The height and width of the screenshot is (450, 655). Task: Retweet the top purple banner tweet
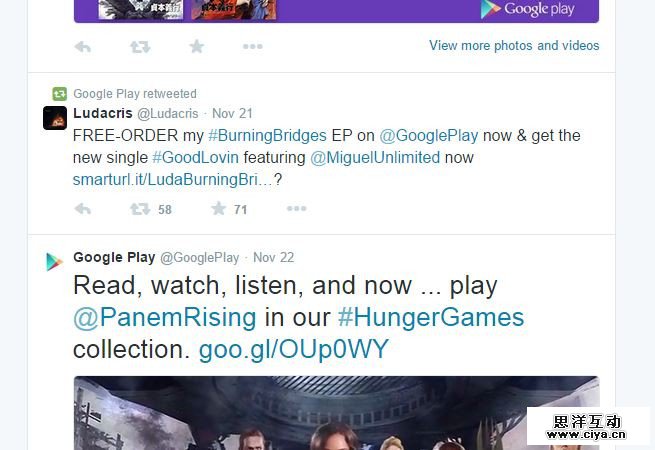140,47
